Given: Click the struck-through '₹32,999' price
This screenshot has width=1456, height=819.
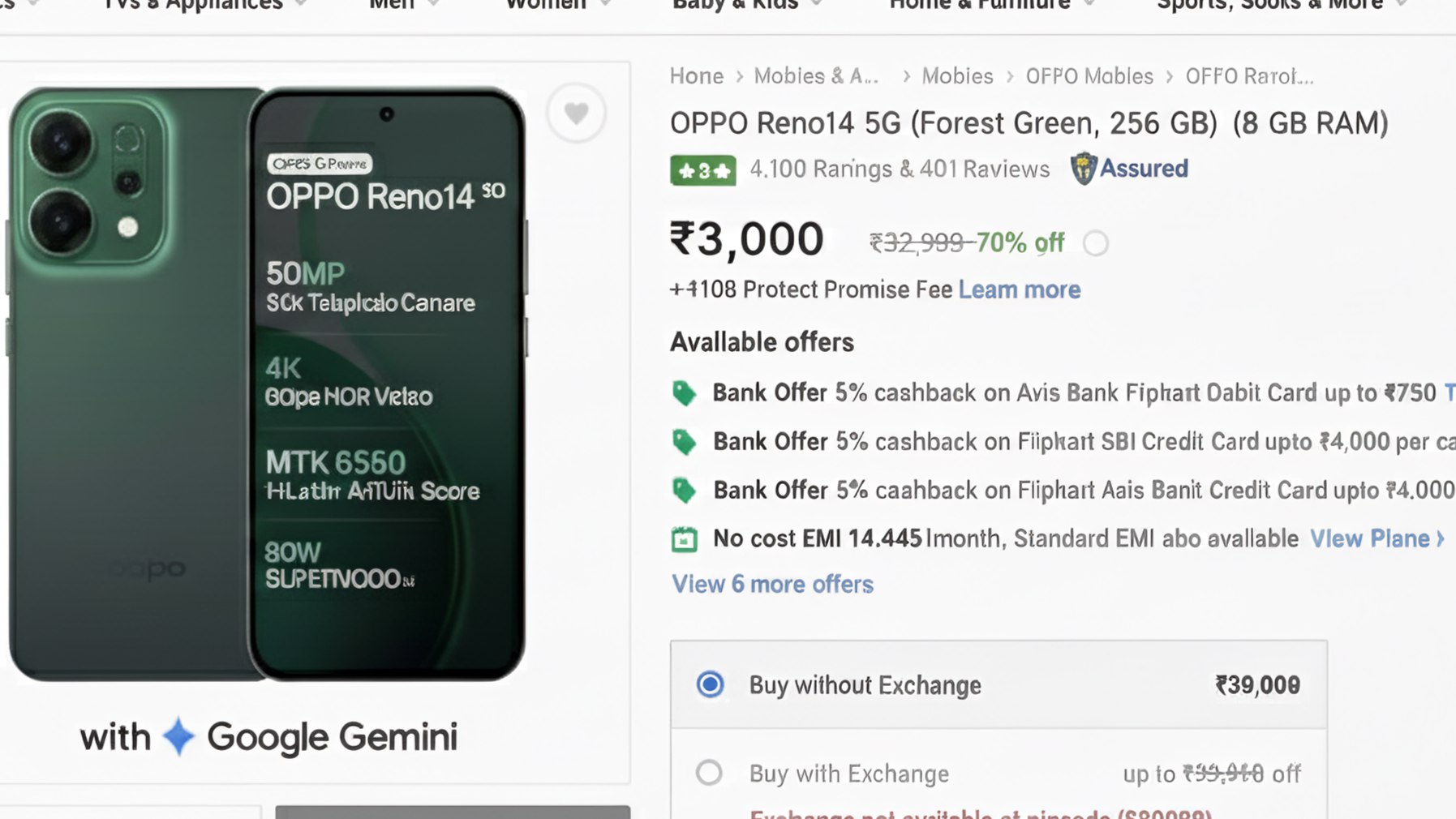Looking at the screenshot, I should tap(917, 242).
